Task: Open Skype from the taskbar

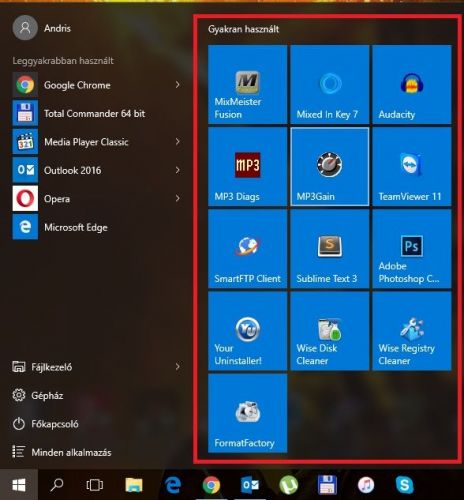Action: (x=405, y=485)
